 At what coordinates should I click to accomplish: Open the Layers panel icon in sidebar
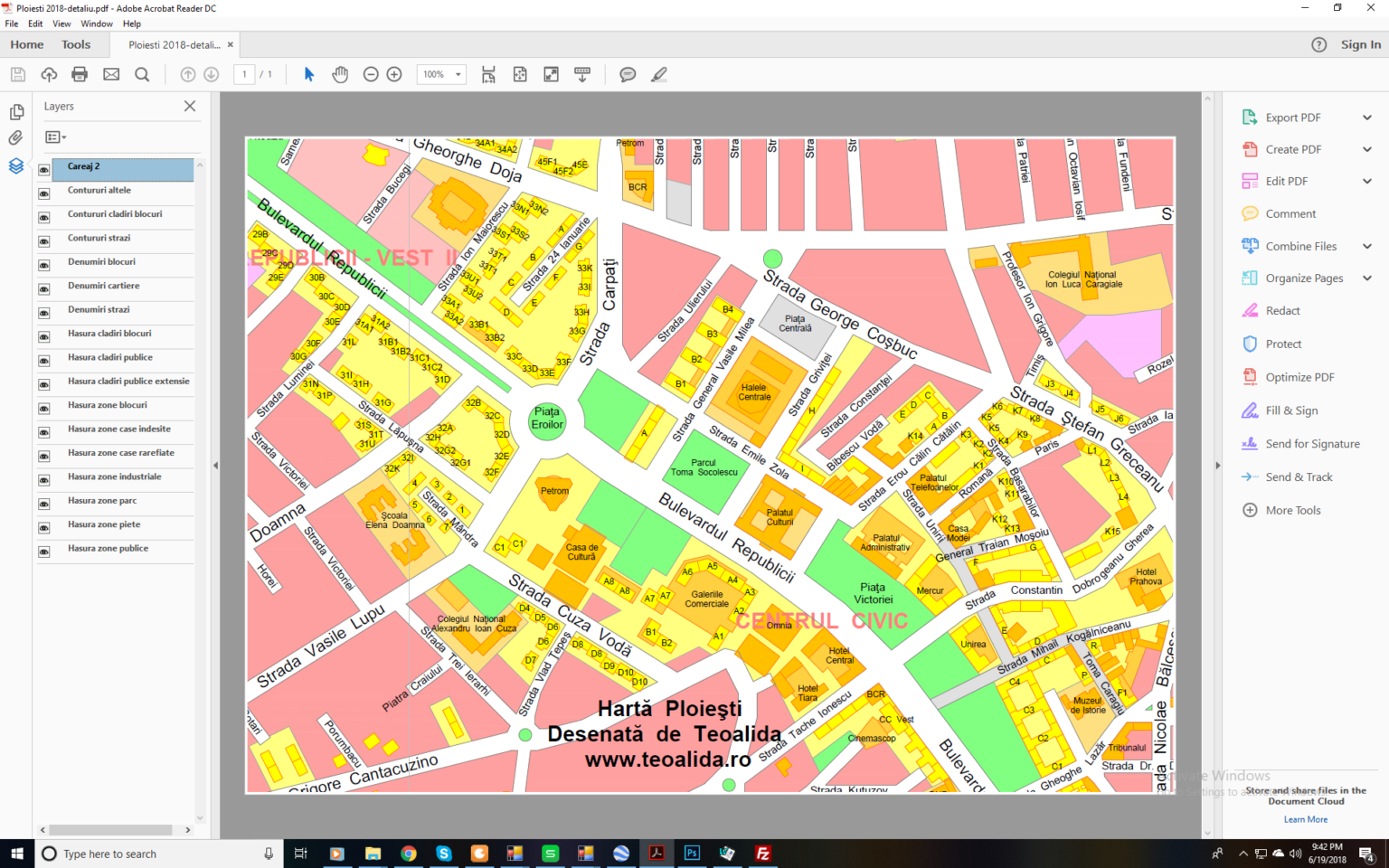coord(16,166)
